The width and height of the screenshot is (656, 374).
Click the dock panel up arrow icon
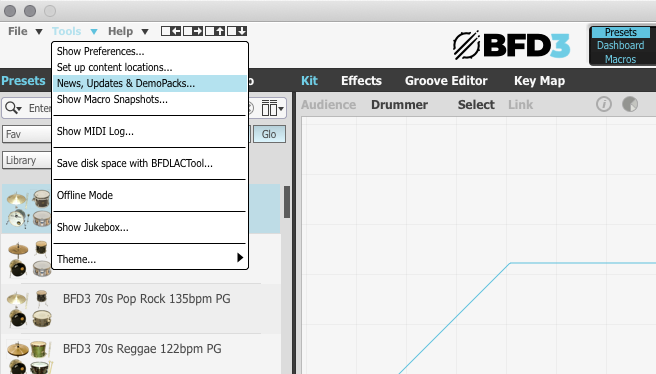click(215, 31)
